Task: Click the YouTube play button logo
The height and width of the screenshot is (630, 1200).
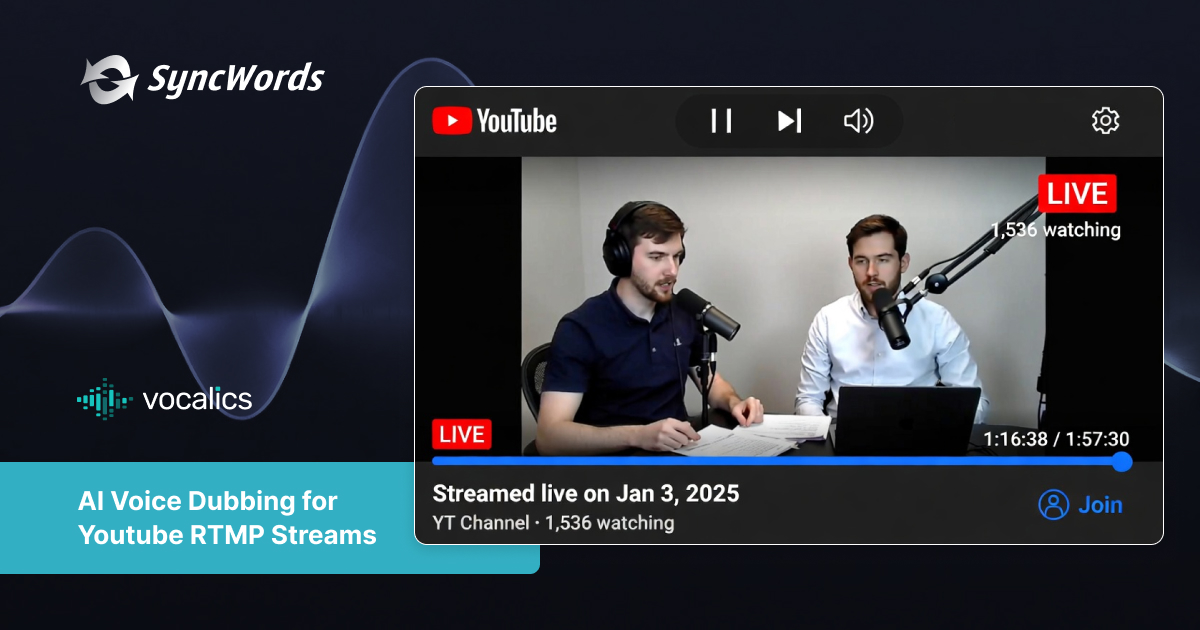Action: coord(453,121)
